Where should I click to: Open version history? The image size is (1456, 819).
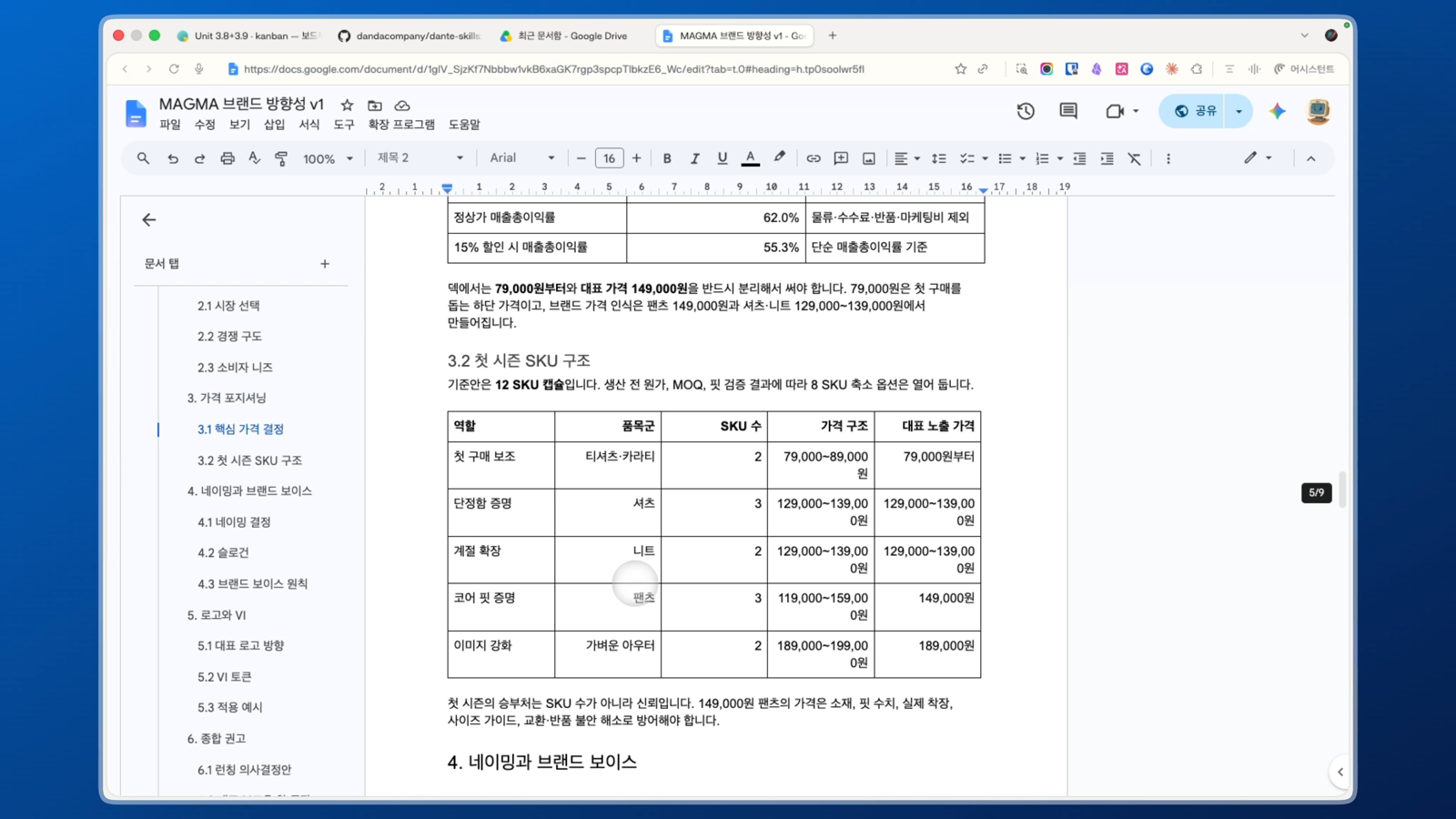[x=1026, y=111]
